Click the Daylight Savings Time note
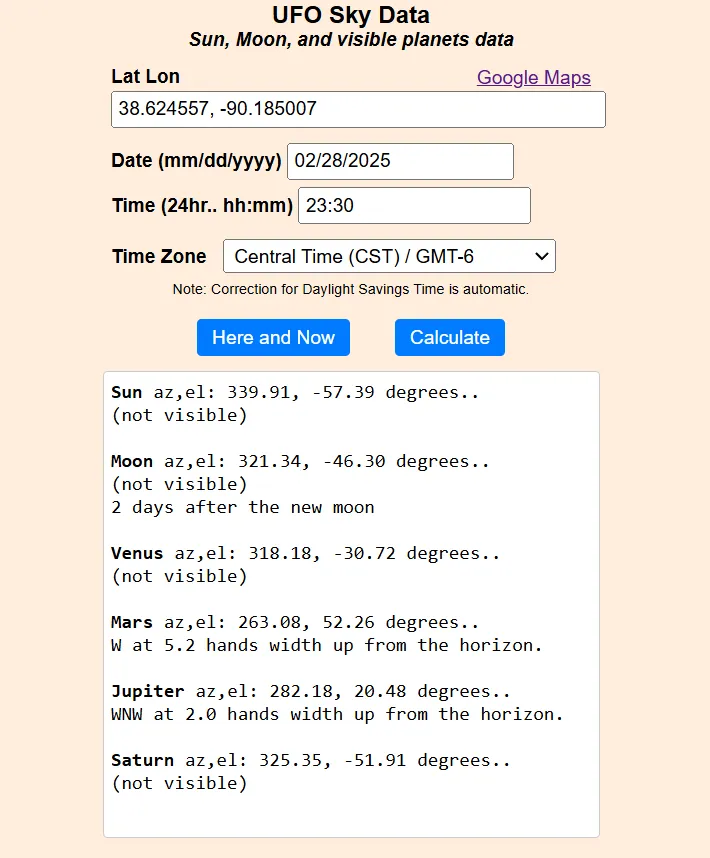The image size is (710, 858). point(351,289)
